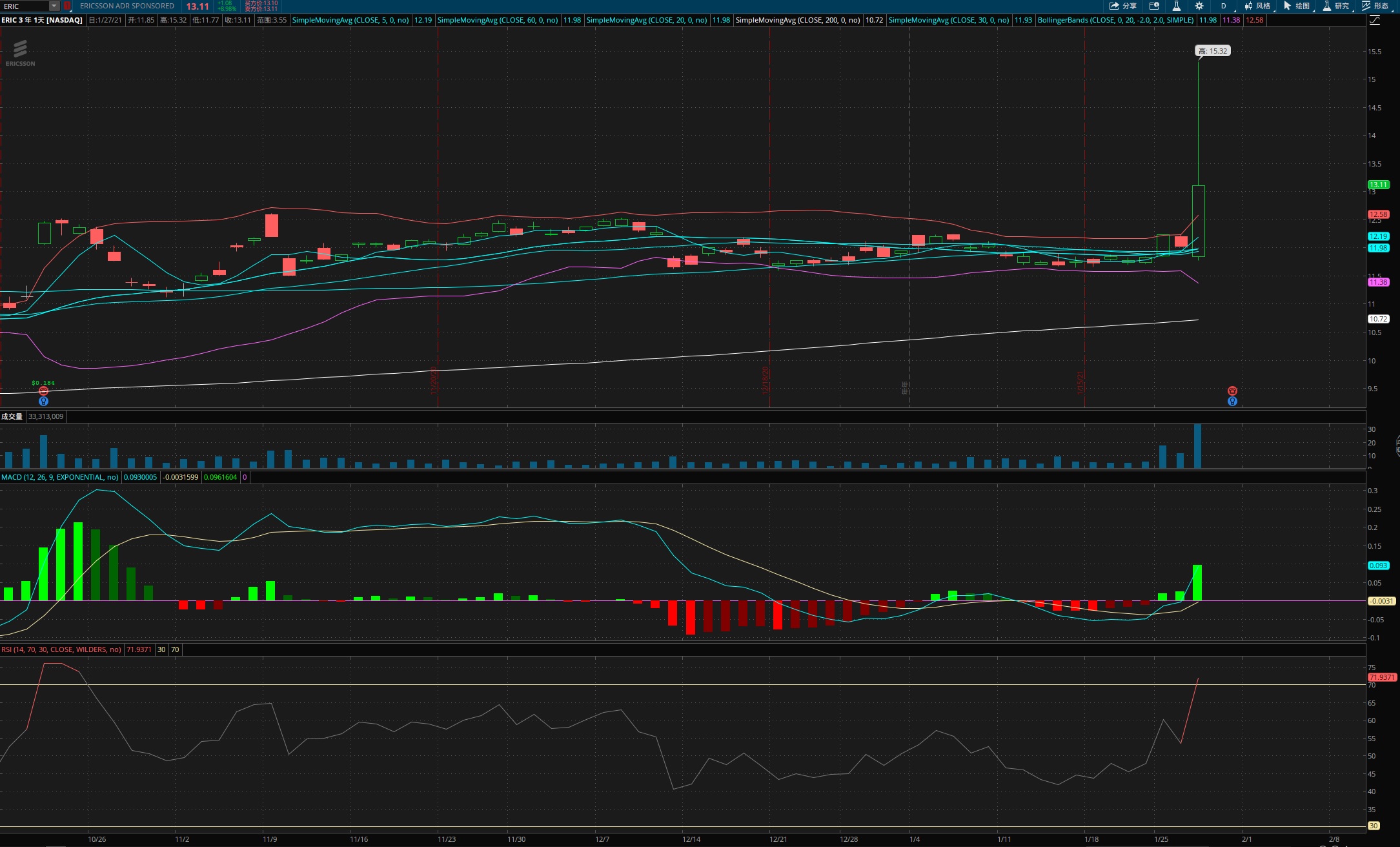Click the SimpleMovingAvg (CLOSE, 20, 0, no) label
Screen dimensions: 1400x847
(x=646, y=20)
